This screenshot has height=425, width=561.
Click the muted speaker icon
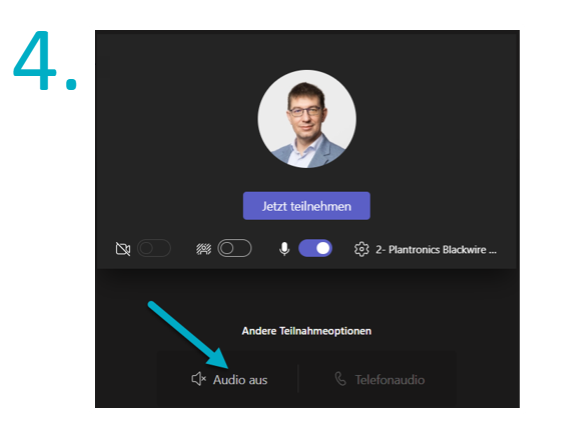click(199, 379)
